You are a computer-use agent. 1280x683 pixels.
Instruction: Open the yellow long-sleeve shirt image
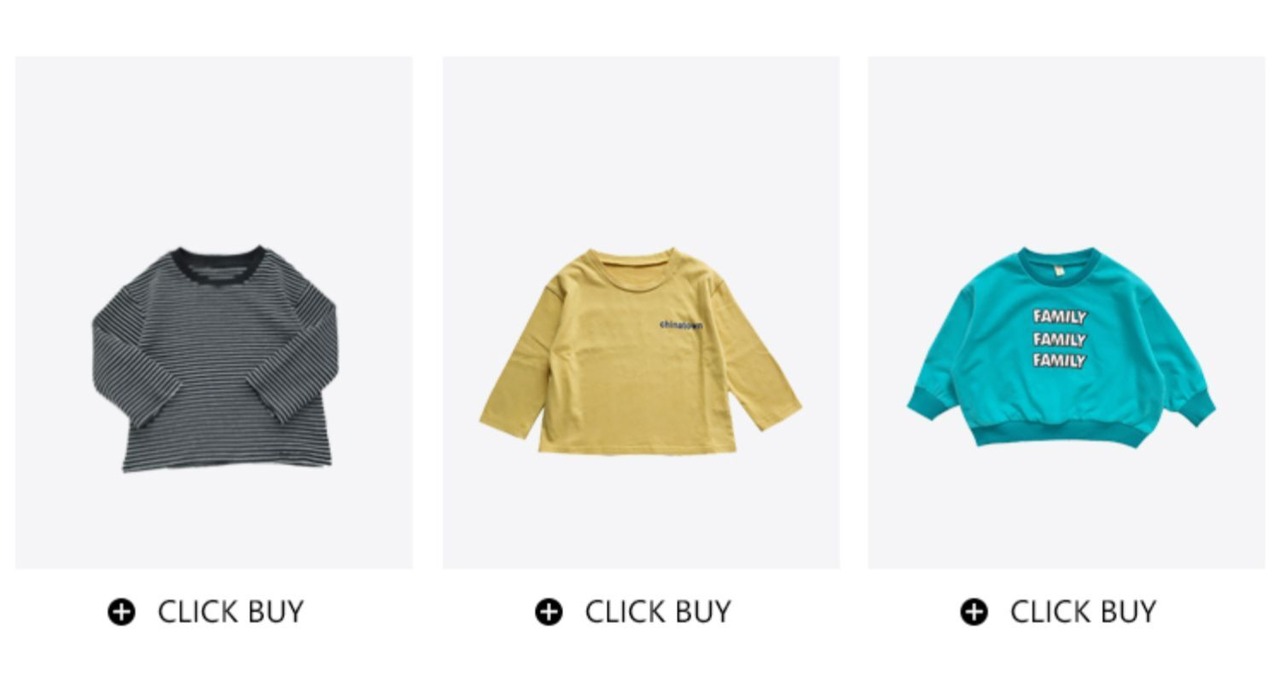pos(641,313)
